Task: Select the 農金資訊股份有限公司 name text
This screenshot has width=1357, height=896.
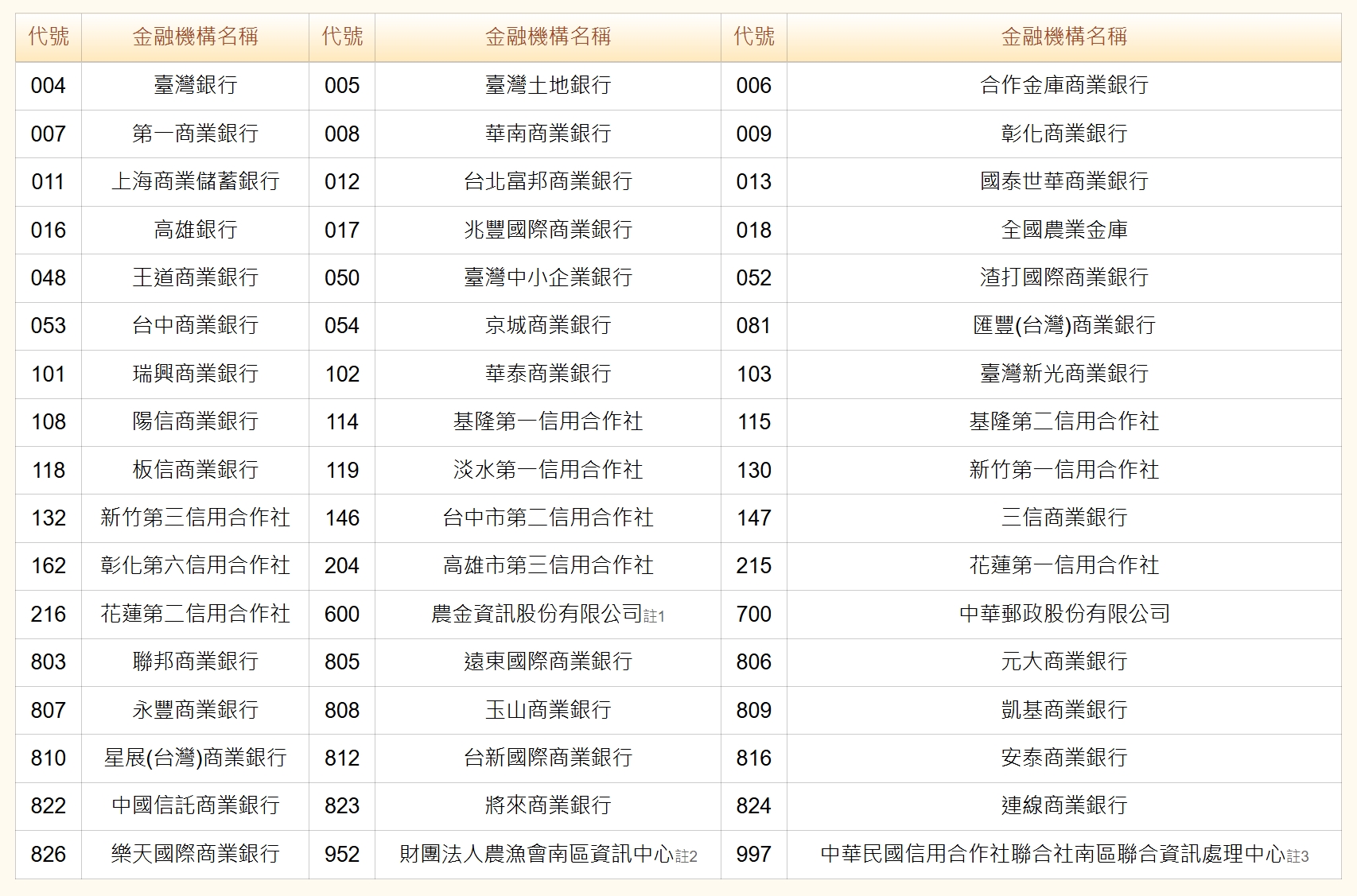Action: (x=536, y=614)
